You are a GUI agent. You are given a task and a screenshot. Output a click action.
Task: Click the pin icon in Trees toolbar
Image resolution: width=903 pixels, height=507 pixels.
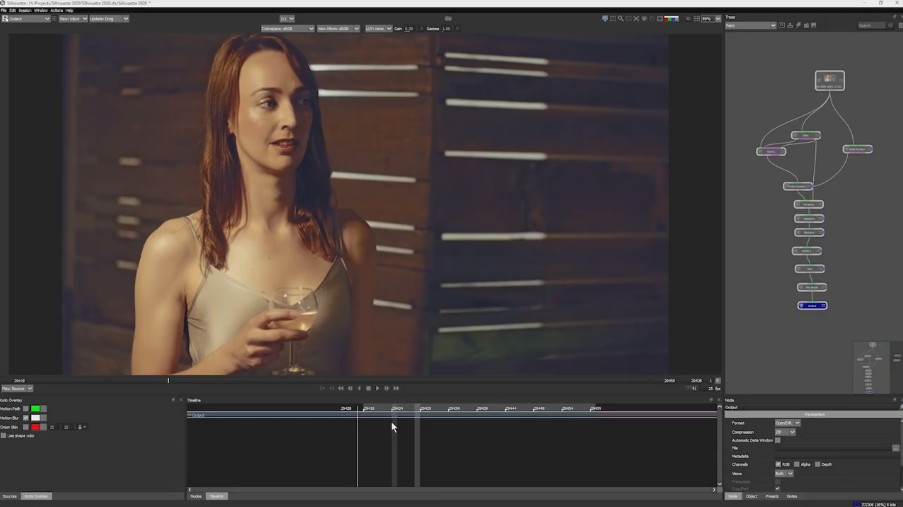pos(798,25)
